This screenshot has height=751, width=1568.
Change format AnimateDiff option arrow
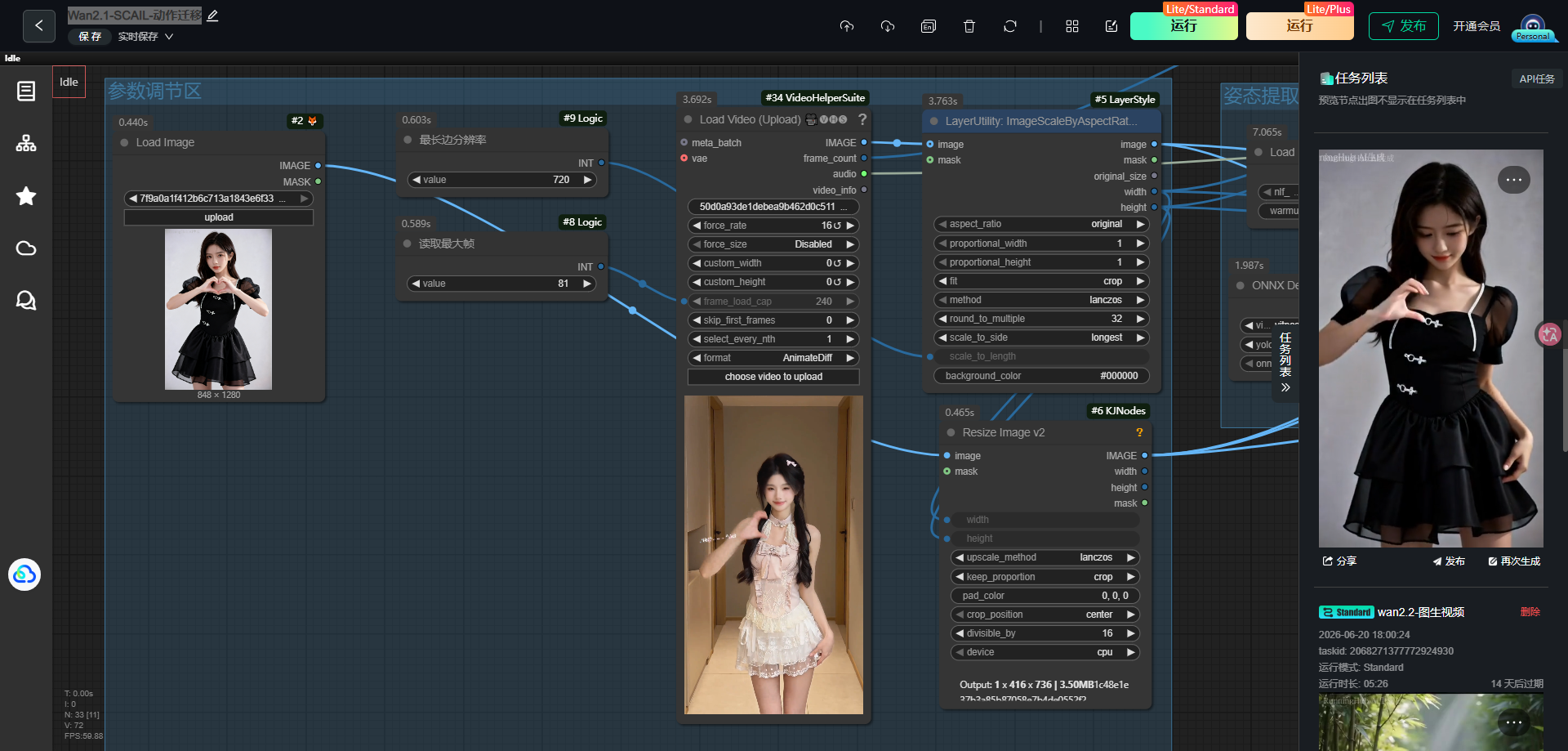850,358
